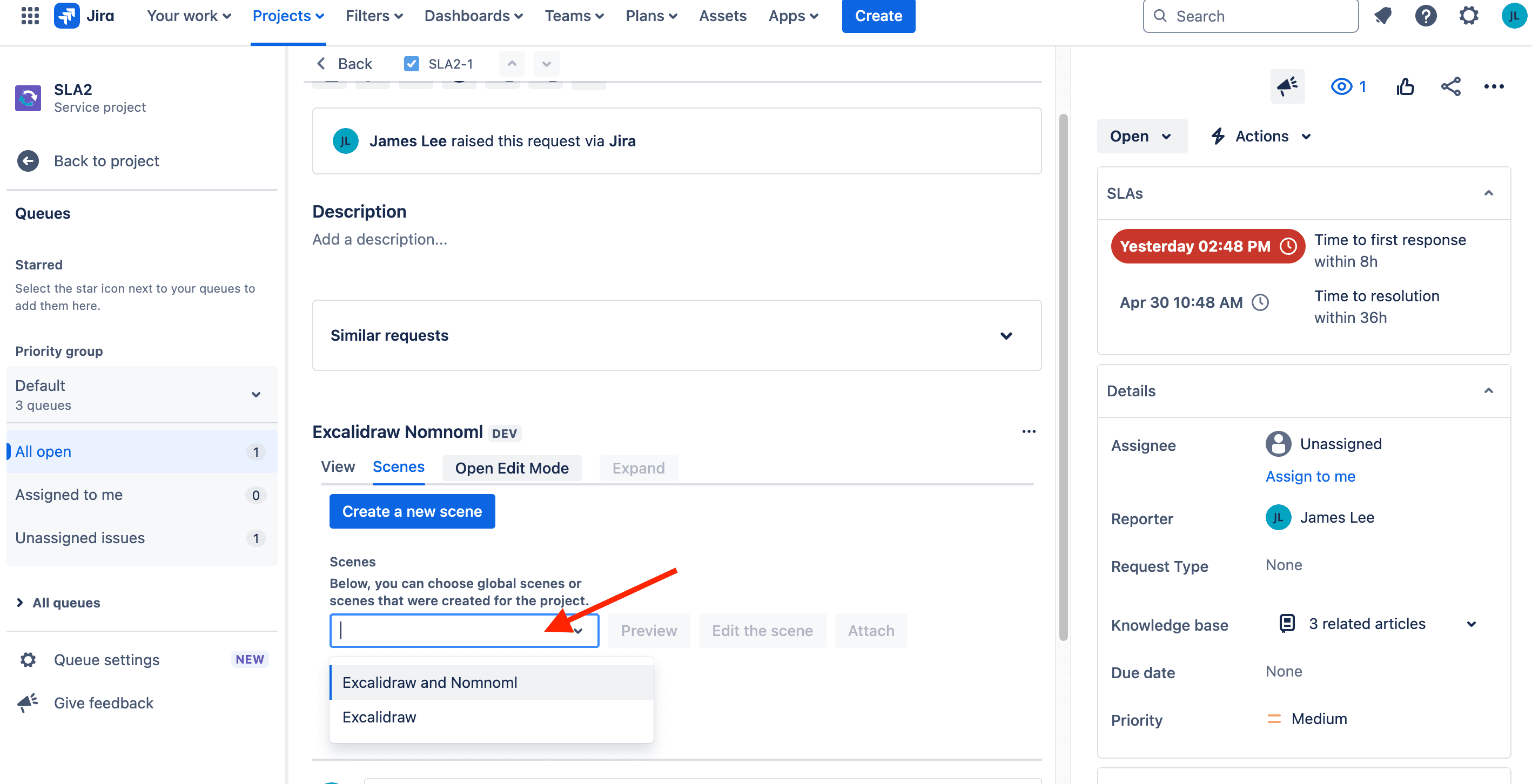1532x784 pixels.
Task: Click Assign to me link
Action: point(1310,476)
